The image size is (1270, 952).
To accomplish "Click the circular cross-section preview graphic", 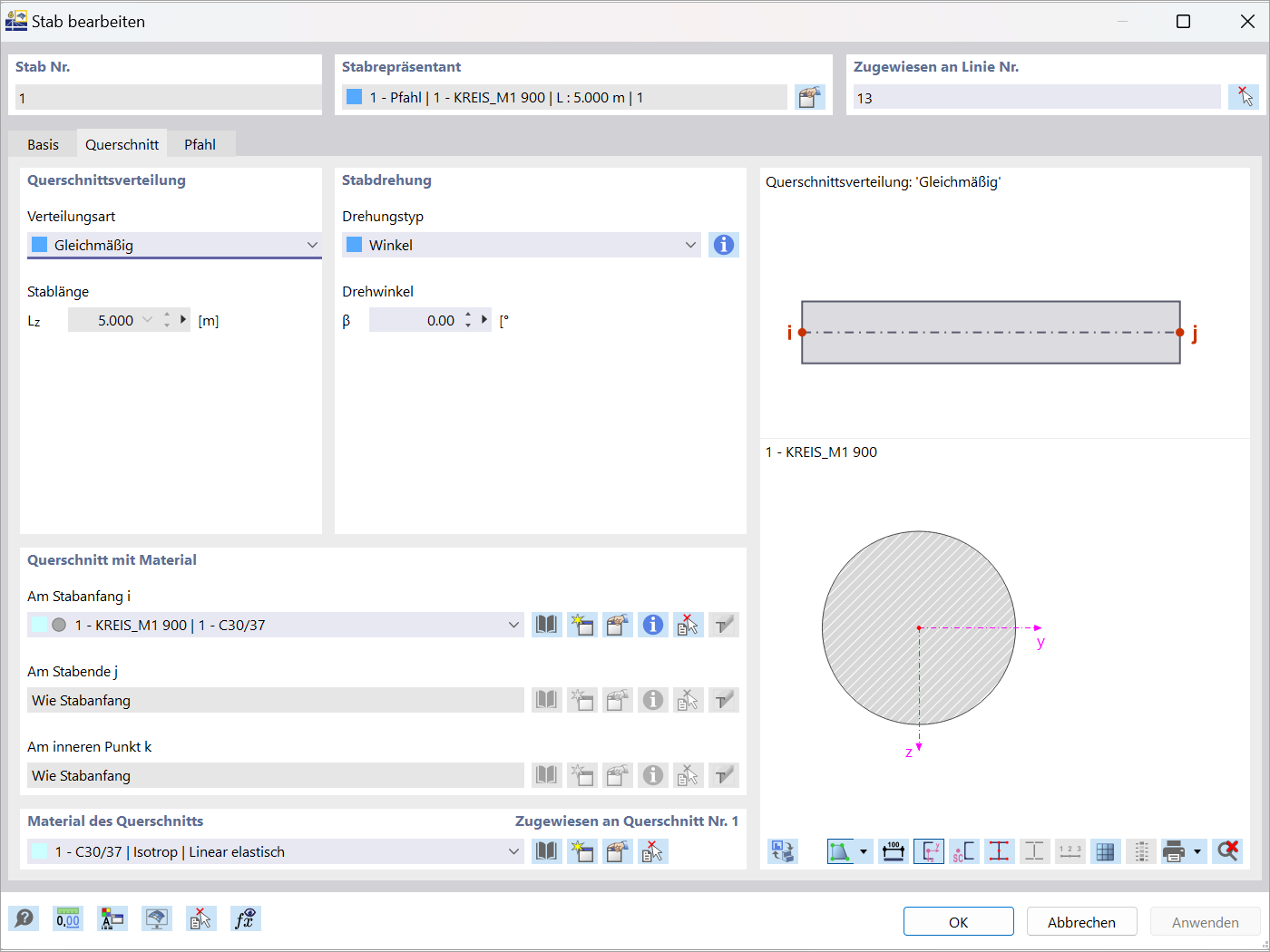I will 919,627.
